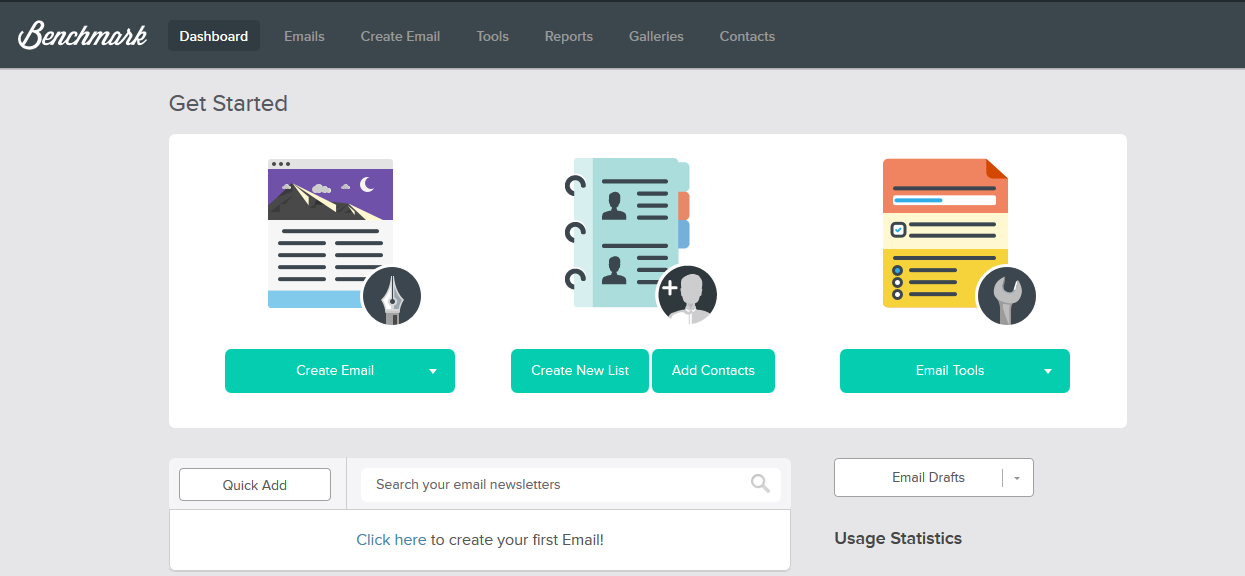Viewport: 1245px width, 576px height.
Task: Go to the Reports menu
Action: [x=568, y=36]
